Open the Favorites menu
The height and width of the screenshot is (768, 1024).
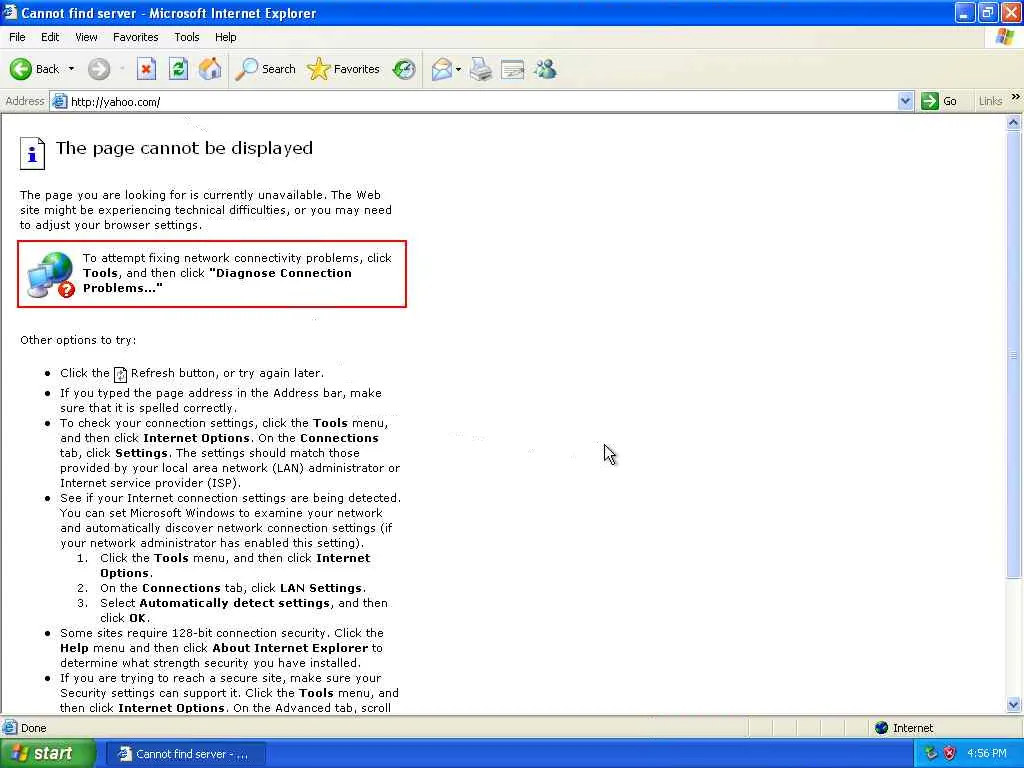click(135, 37)
